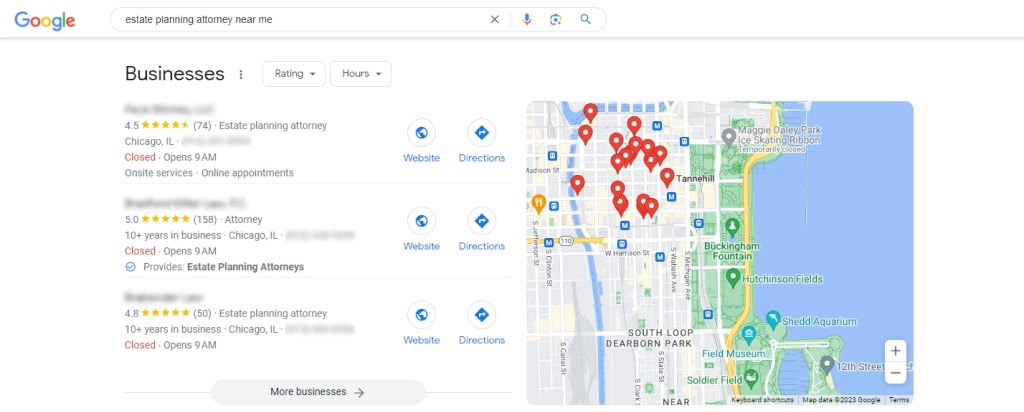1024x412 pixels.
Task: Zoom out on the map
Action: click(x=895, y=372)
